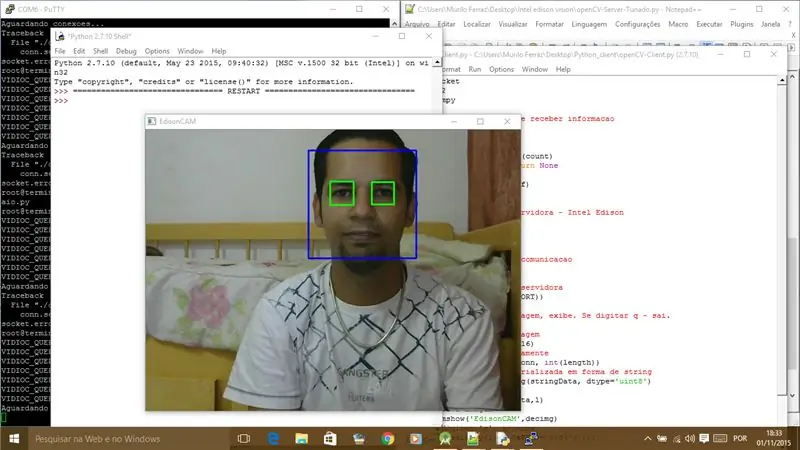The image size is (800, 450).
Task: Click the PuTTY title bar icon
Action: [9, 9]
